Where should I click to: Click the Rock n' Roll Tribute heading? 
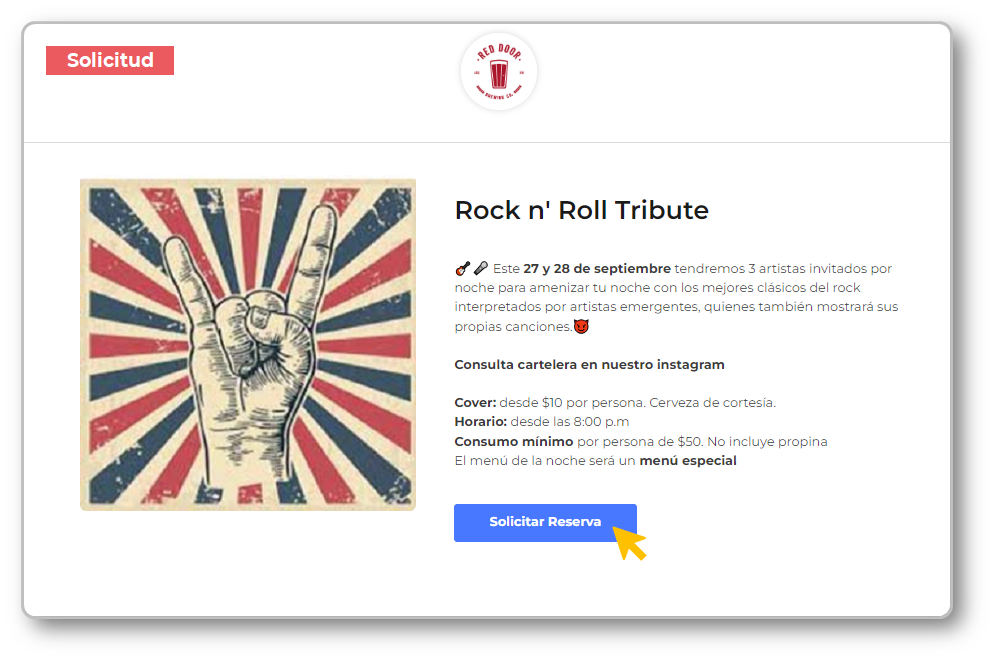(581, 211)
